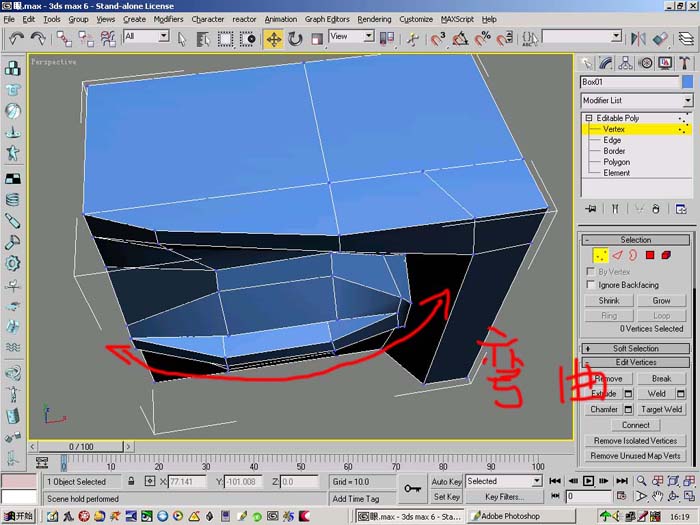The width and height of the screenshot is (700, 525).
Task: Open the Layer Manager icon
Action: pos(686,39)
